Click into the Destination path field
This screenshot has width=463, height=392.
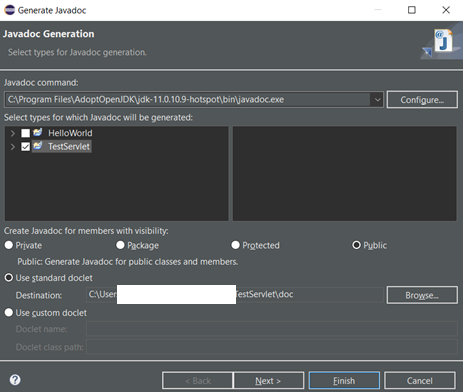(x=235, y=295)
